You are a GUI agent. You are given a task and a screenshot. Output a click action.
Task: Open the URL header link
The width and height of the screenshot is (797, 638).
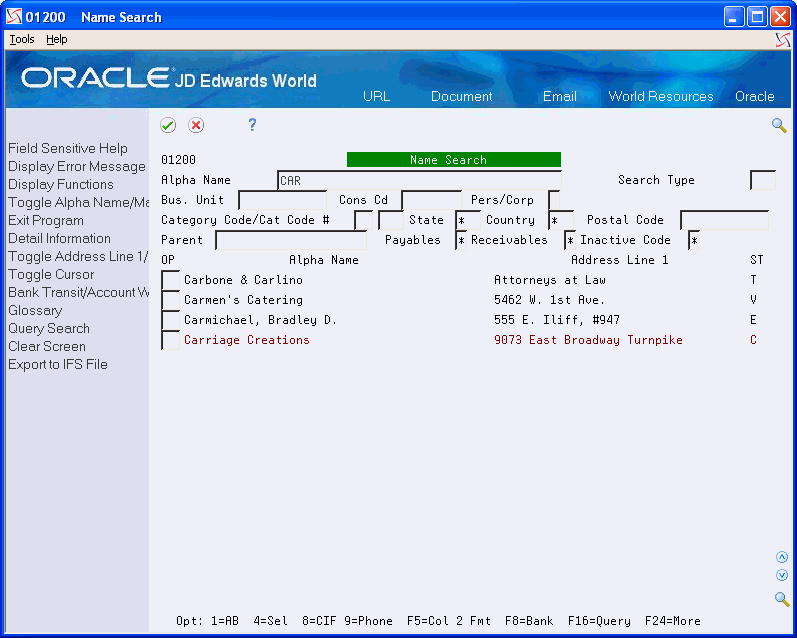coord(377,97)
